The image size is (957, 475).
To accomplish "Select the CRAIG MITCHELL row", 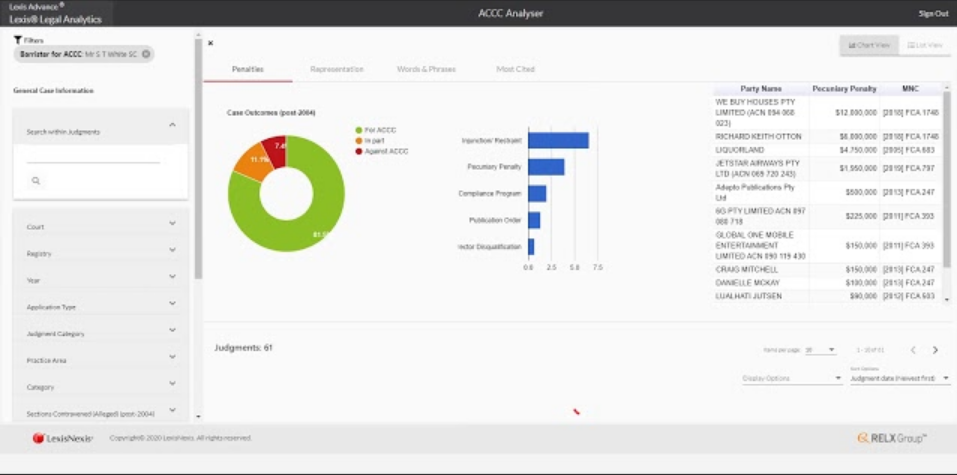I will 827,269.
